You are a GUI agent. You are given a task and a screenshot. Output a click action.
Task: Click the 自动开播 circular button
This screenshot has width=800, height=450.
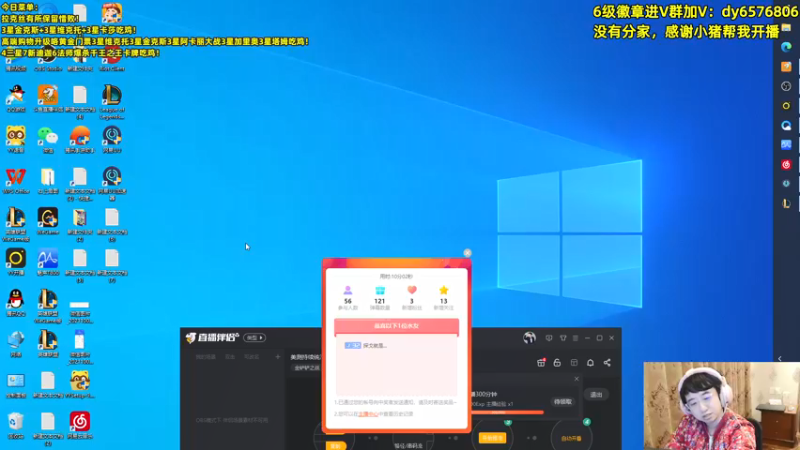tap(571, 438)
